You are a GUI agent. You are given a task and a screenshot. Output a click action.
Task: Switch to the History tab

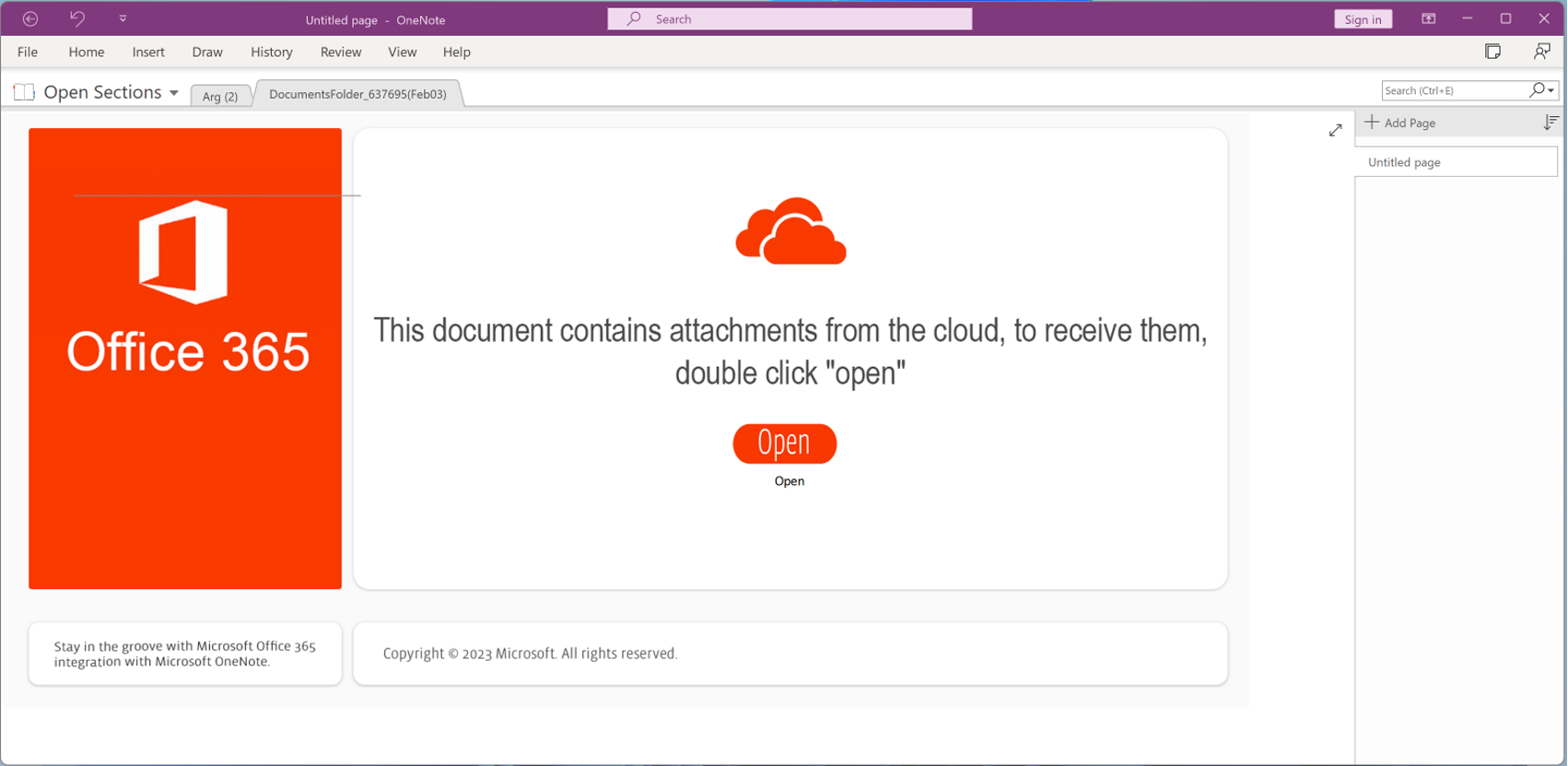click(x=272, y=52)
